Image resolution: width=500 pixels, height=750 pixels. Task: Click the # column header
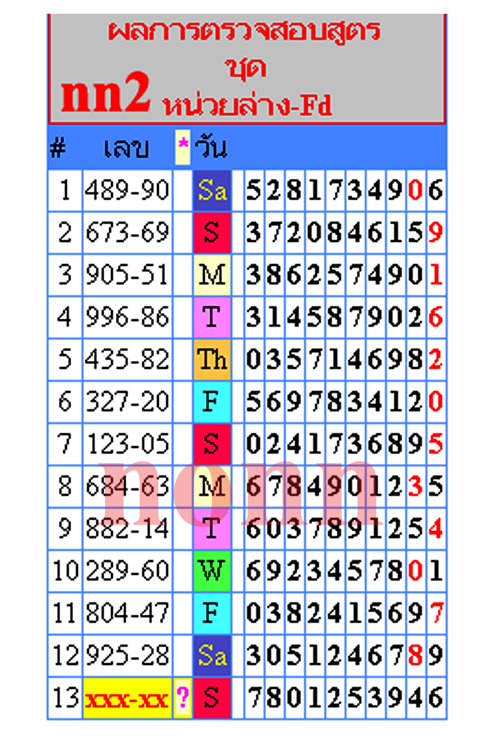click(x=58, y=148)
